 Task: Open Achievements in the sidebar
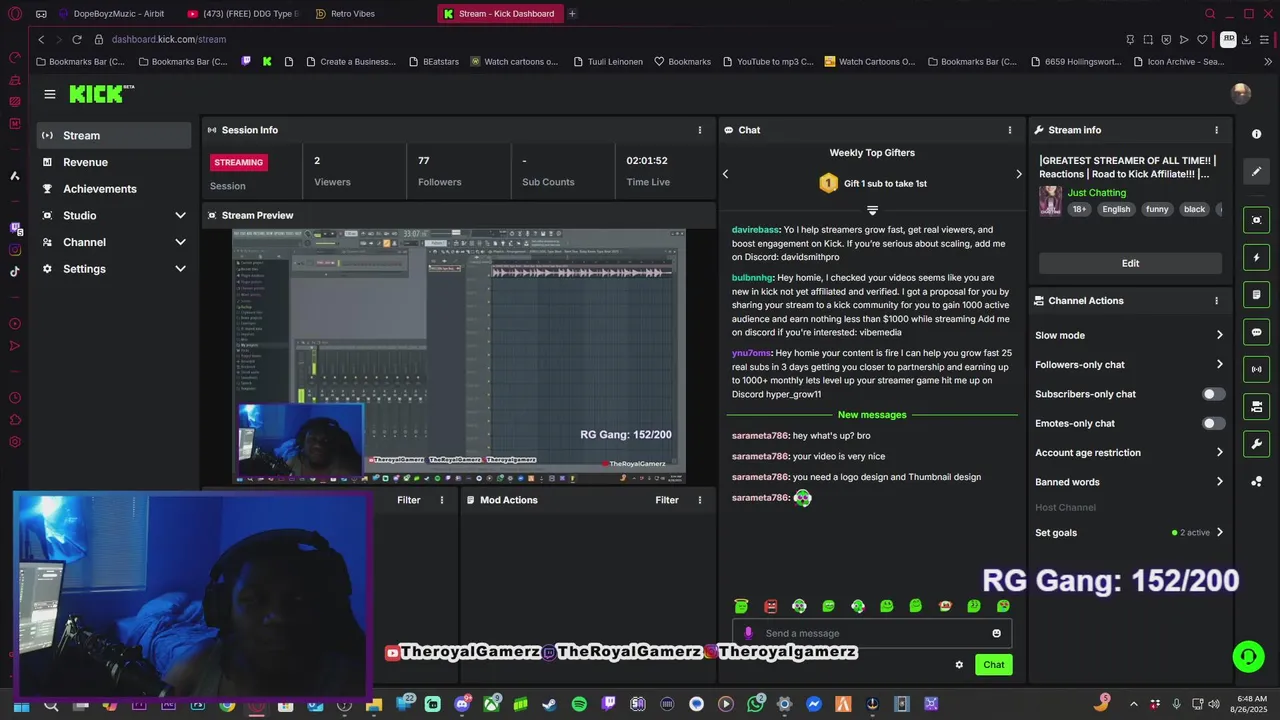point(114,189)
